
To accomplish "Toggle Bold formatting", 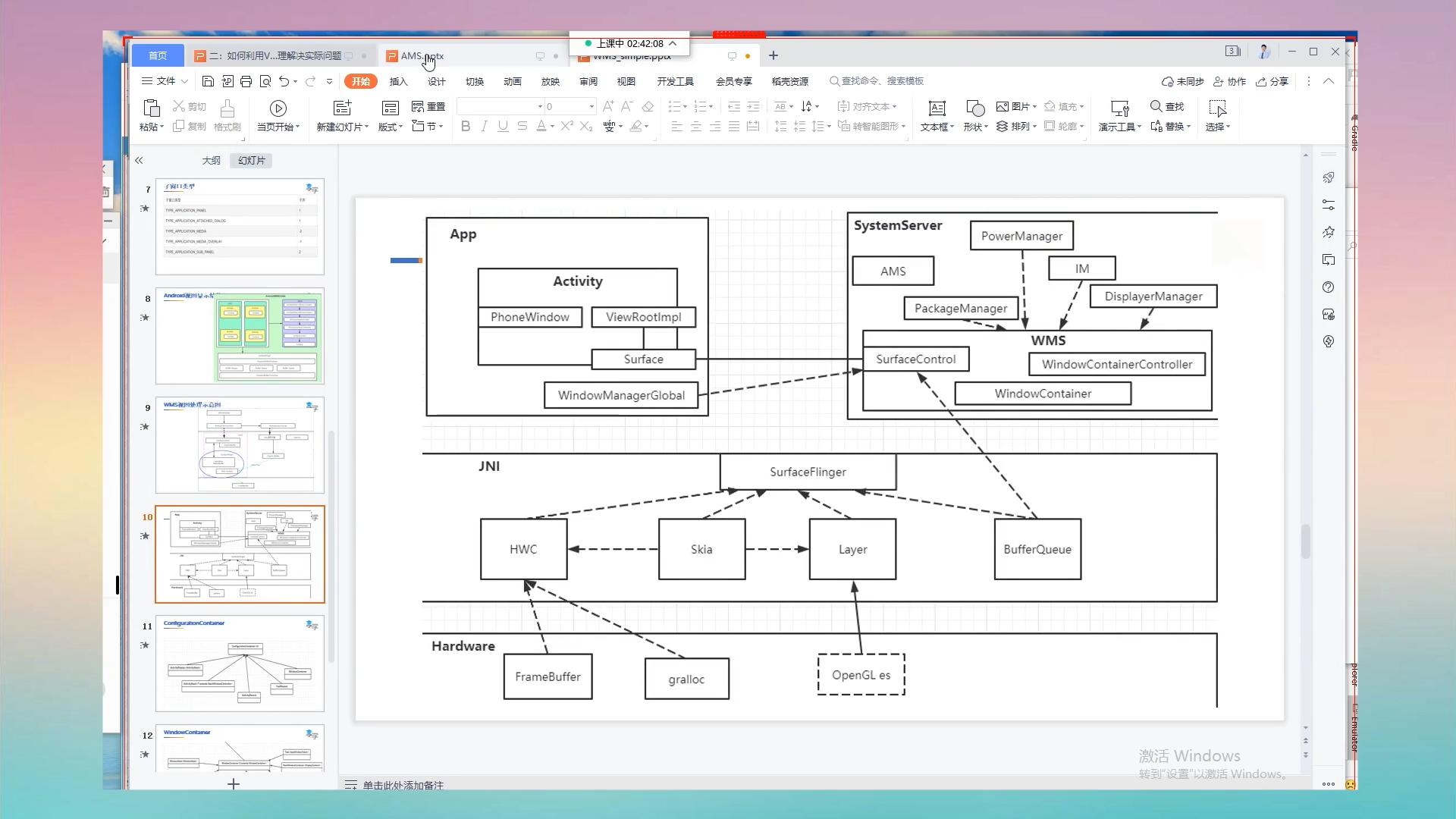I will tap(466, 127).
